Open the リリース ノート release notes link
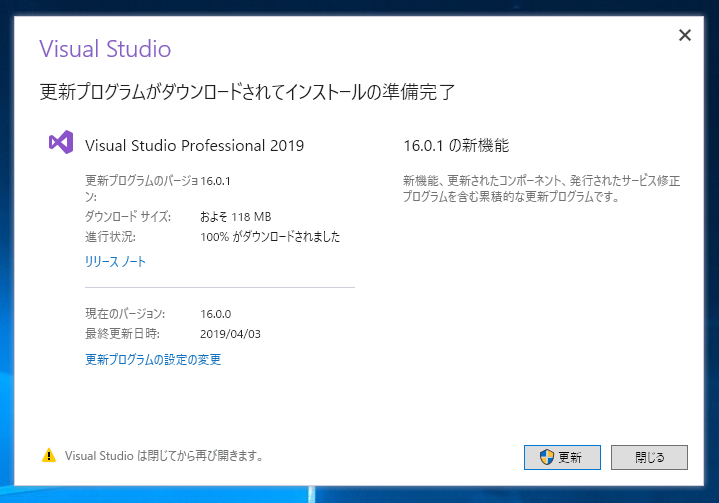The image size is (719, 503). click(116, 262)
